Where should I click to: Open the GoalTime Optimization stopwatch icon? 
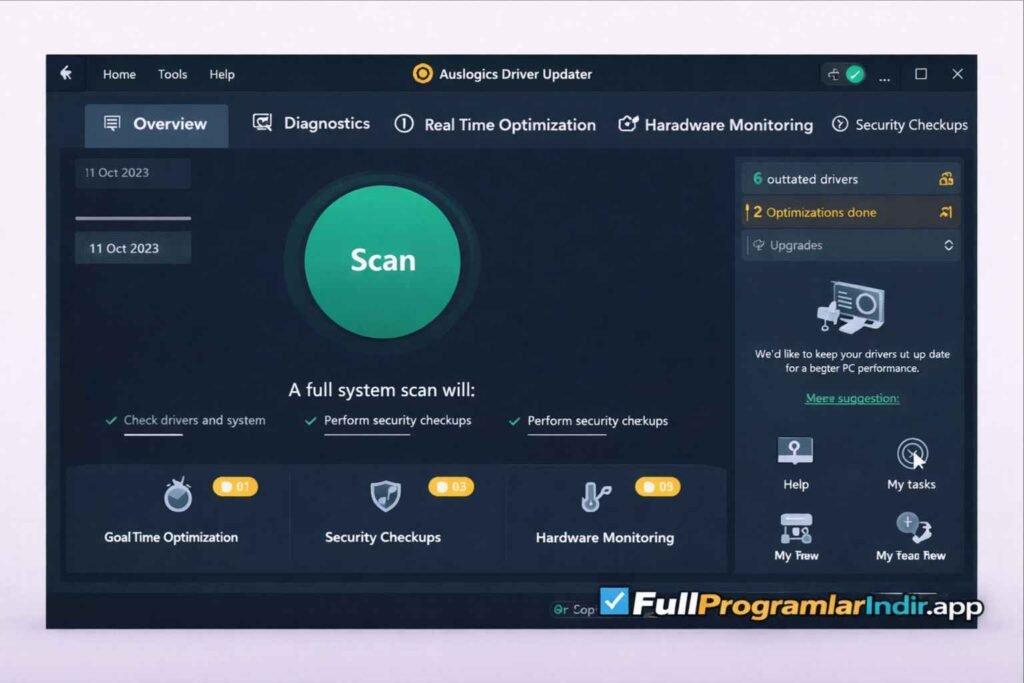(177, 494)
